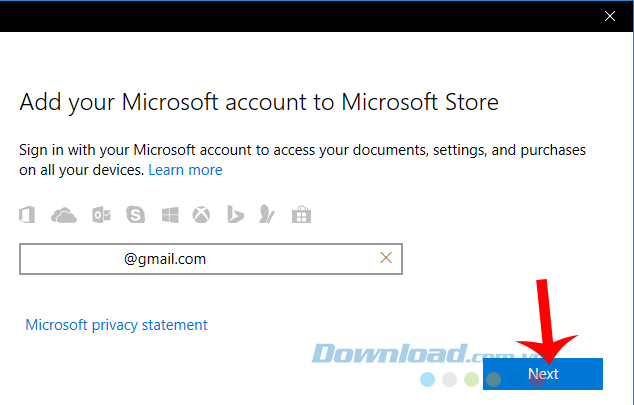
Task: Click the OneDrive cloud icon
Action: (x=63, y=215)
